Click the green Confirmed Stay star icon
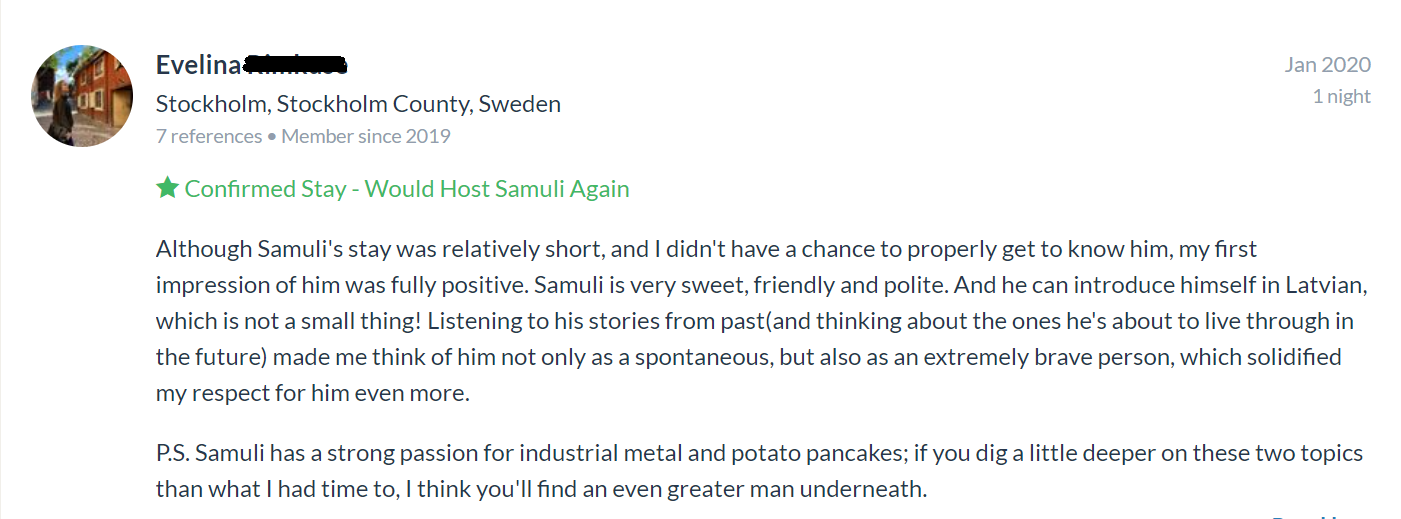 [x=167, y=188]
